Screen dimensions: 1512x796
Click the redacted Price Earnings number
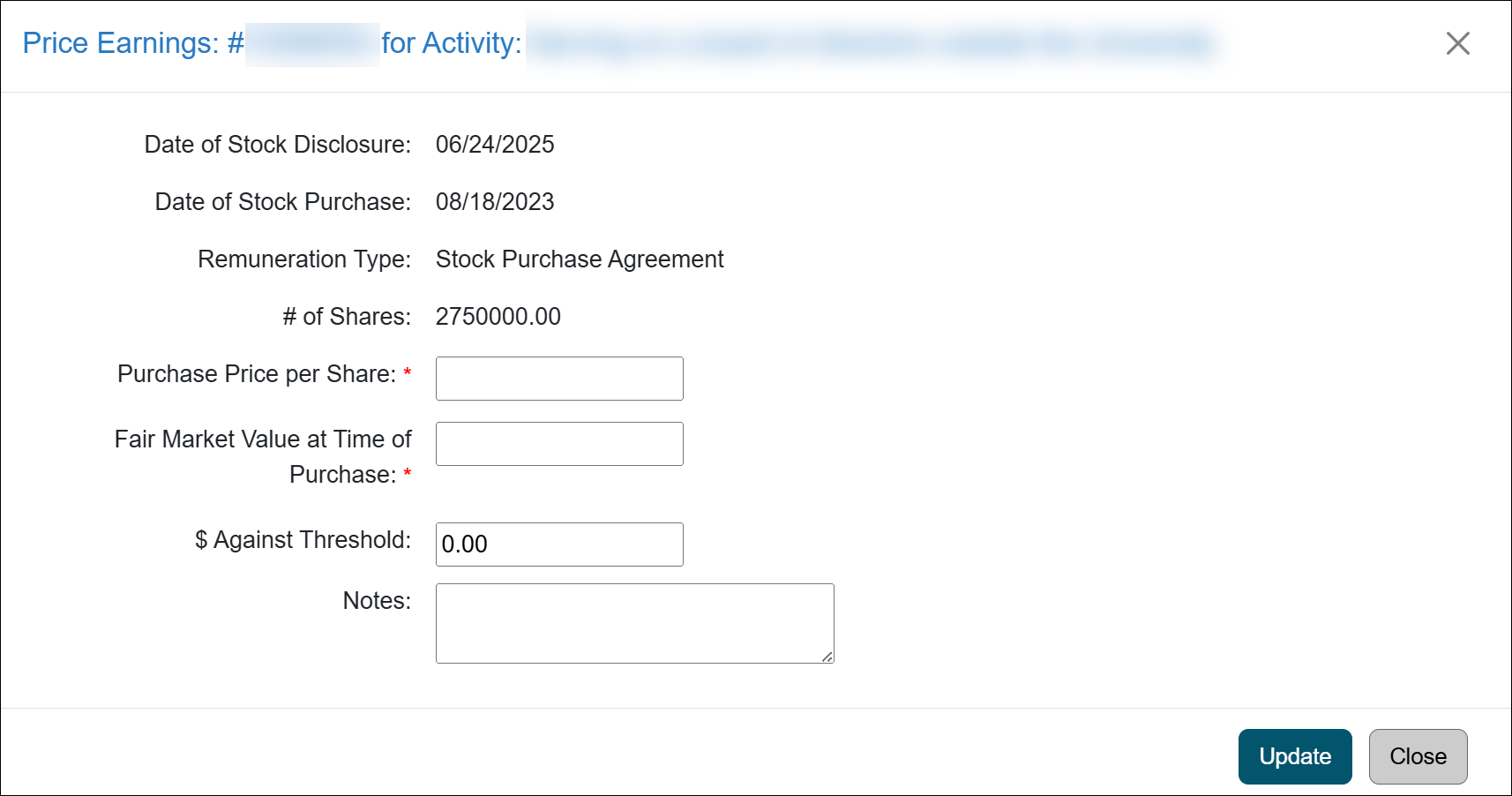tap(311, 42)
